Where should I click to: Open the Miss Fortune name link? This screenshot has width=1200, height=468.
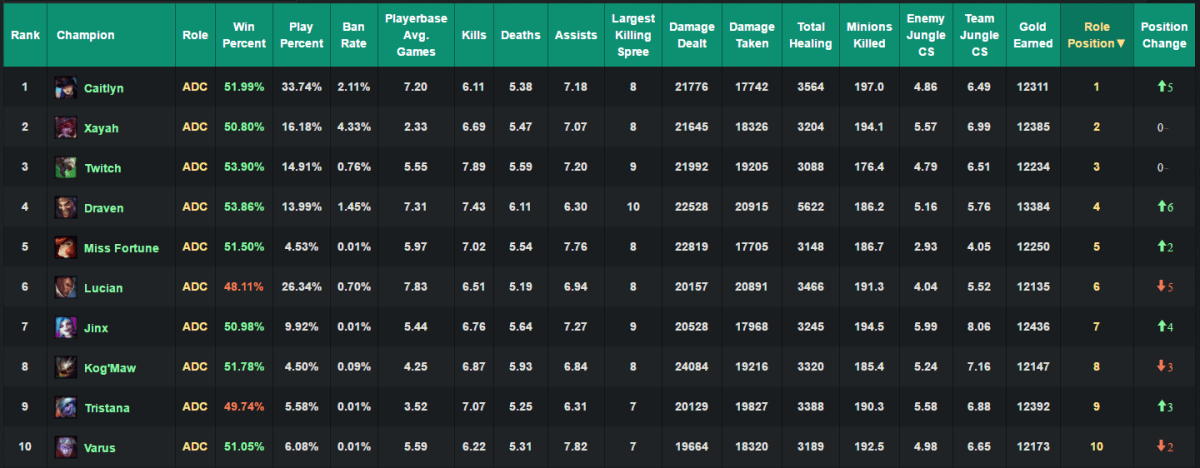click(x=121, y=248)
